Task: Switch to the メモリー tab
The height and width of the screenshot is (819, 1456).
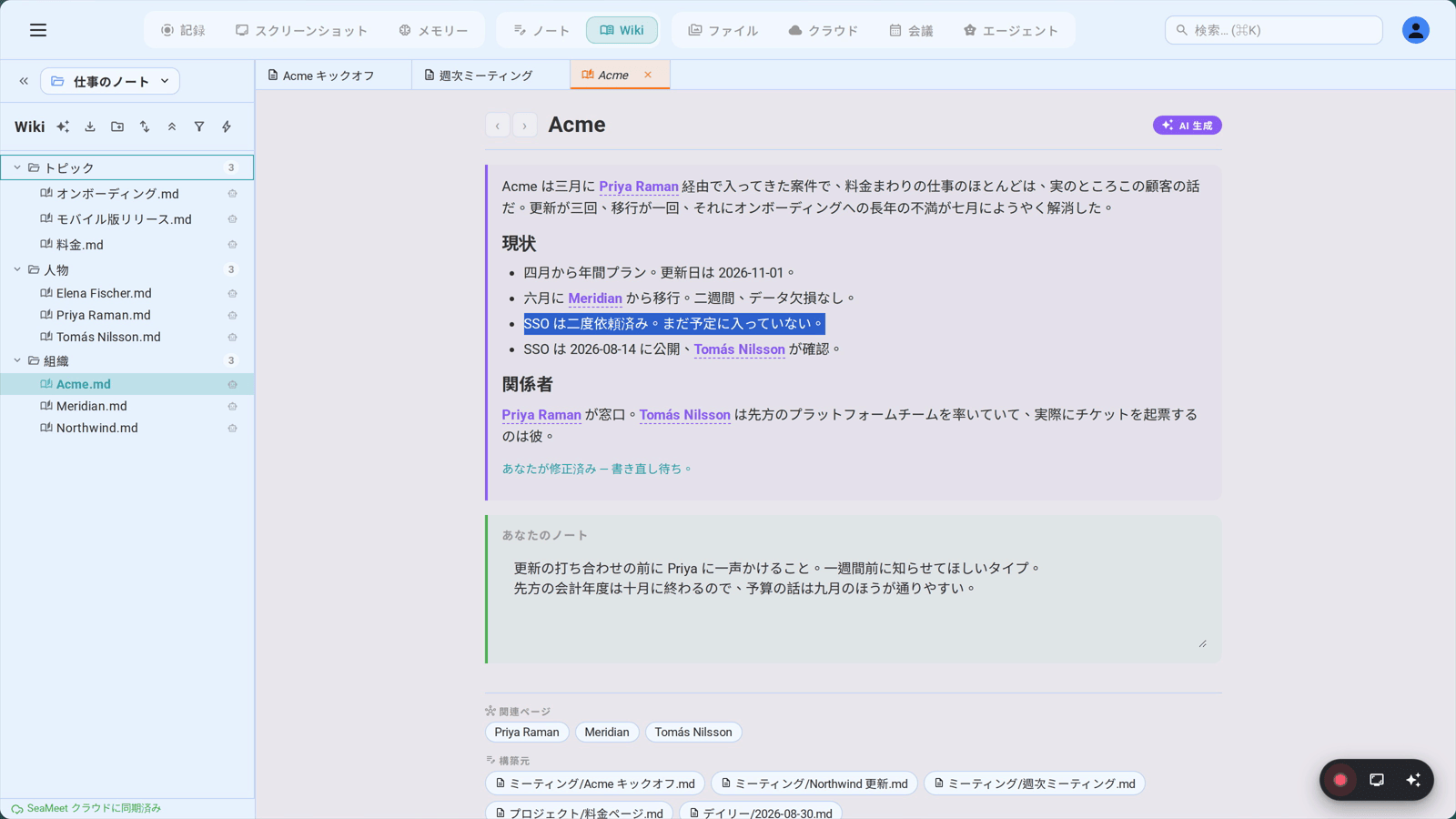Action: coord(433,30)
